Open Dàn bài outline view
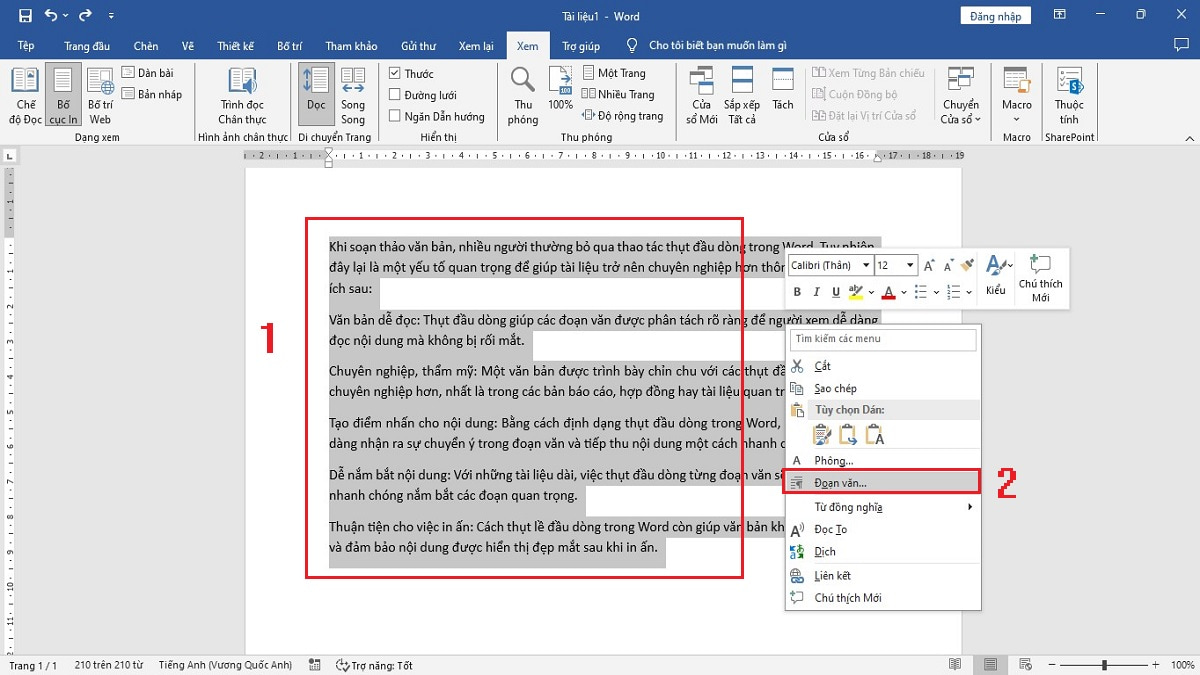This screenshot has height=675, width=1200. pyautogui.click(x=148, y=73)
